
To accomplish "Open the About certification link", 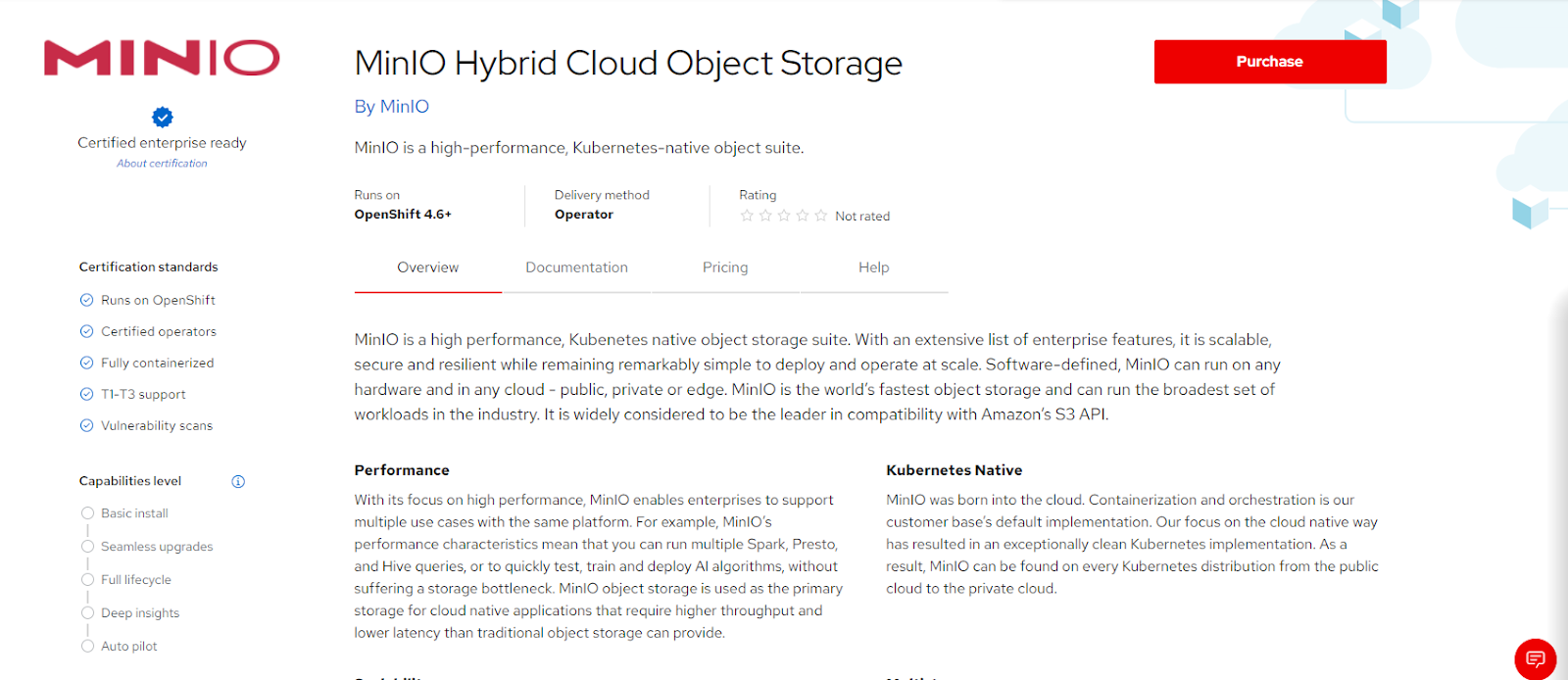I will pyautogui.click(x=162, y=164).
